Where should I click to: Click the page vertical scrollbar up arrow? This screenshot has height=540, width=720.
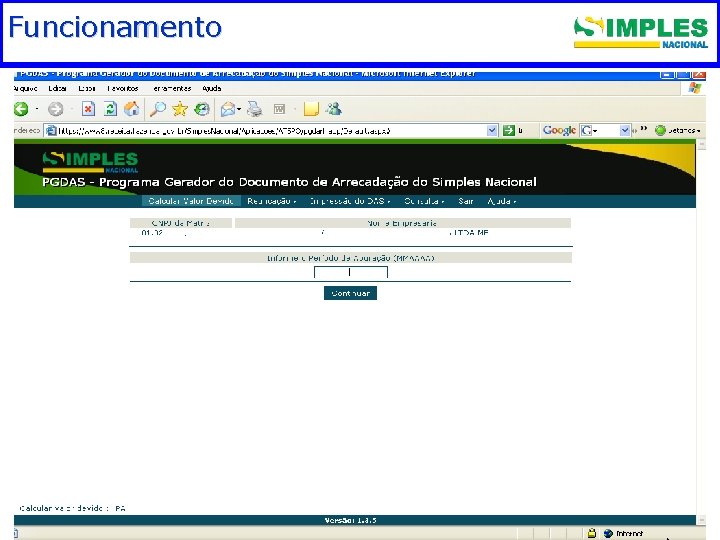(x=701, y=145)
